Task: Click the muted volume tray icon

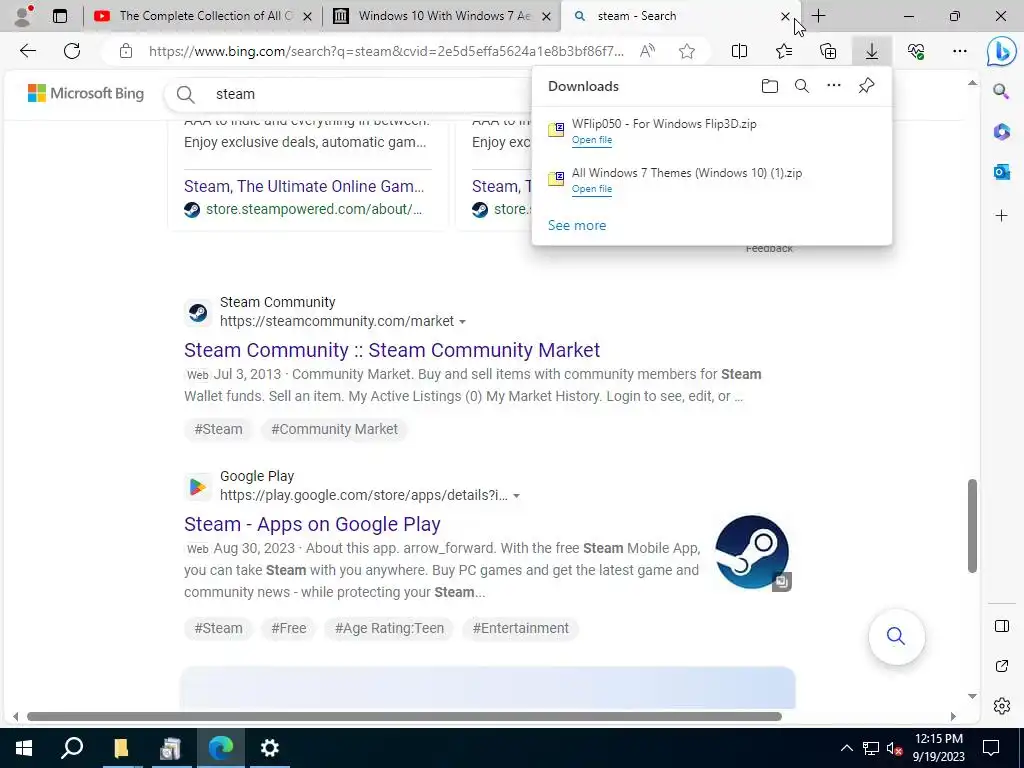Action: 894,748
